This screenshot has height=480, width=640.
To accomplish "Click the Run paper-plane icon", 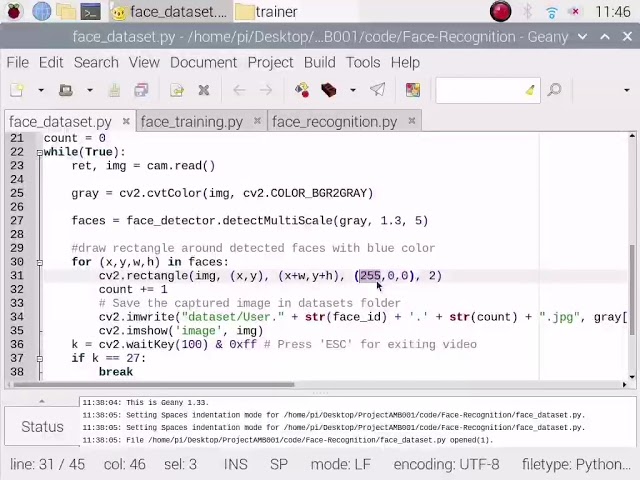I will 378,90.
